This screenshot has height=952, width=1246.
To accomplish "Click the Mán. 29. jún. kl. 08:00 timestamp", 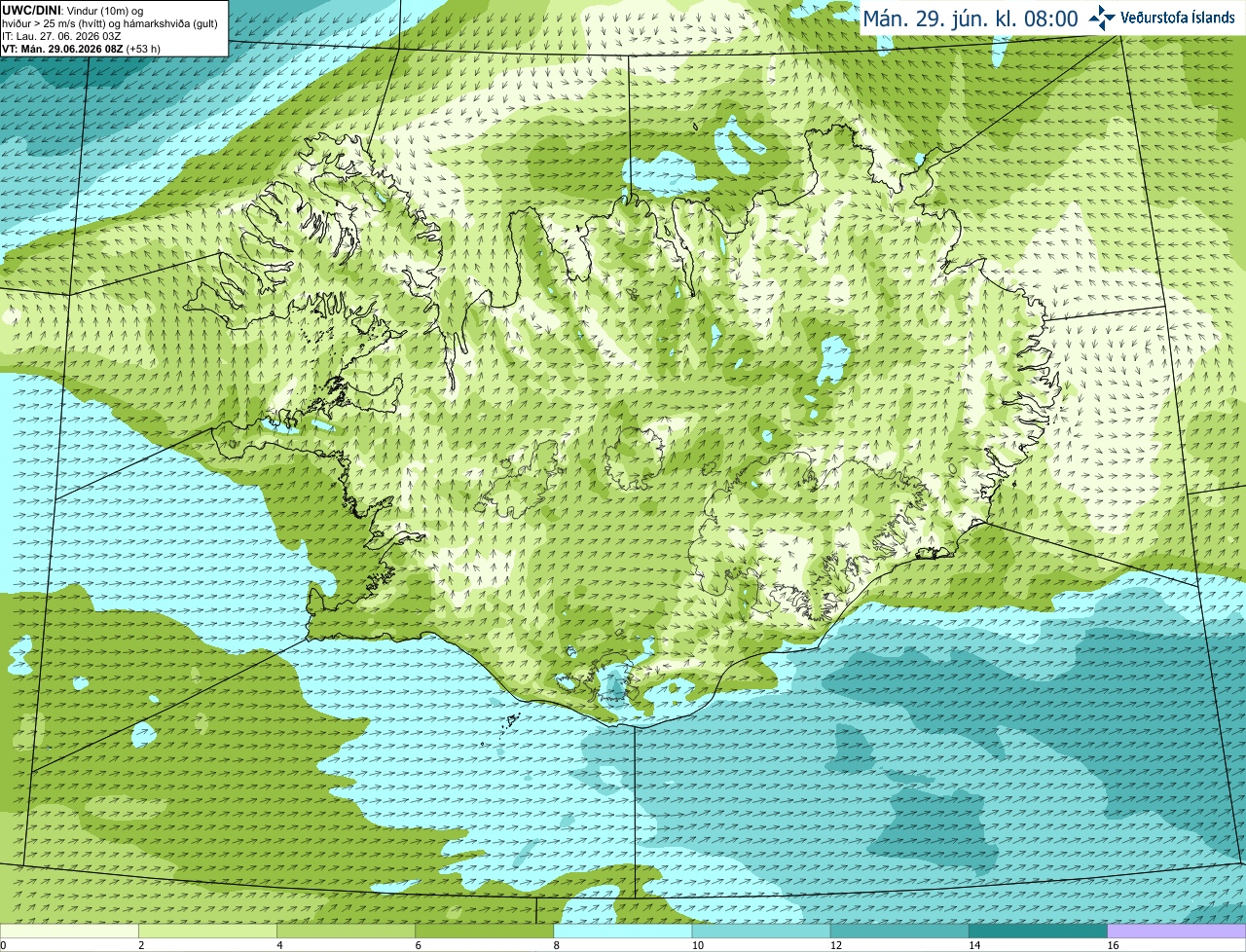I will click(971, 18).
